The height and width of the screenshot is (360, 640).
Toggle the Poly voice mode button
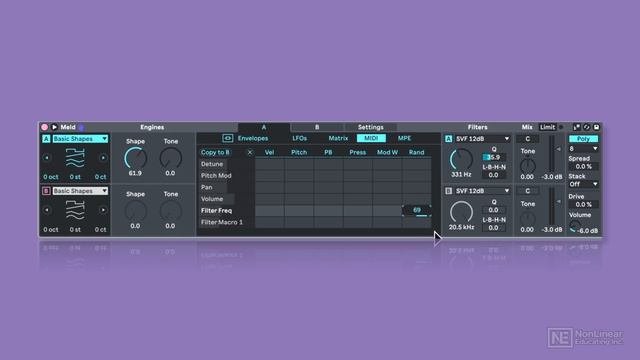click(x=583, y=139)
